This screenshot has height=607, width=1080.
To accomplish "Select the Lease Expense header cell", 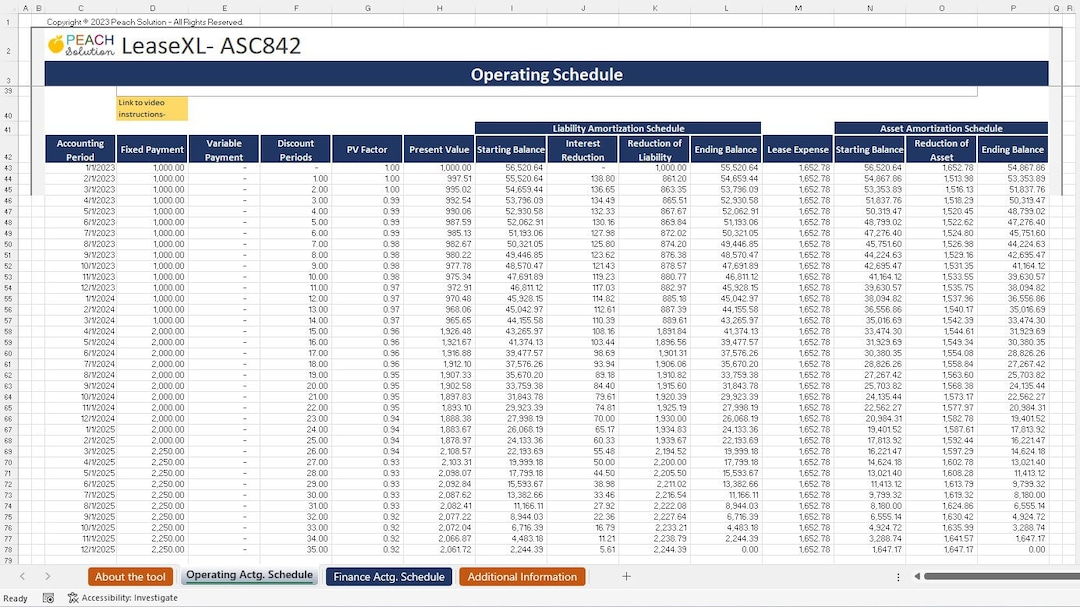I will click(x=798, y=150).
